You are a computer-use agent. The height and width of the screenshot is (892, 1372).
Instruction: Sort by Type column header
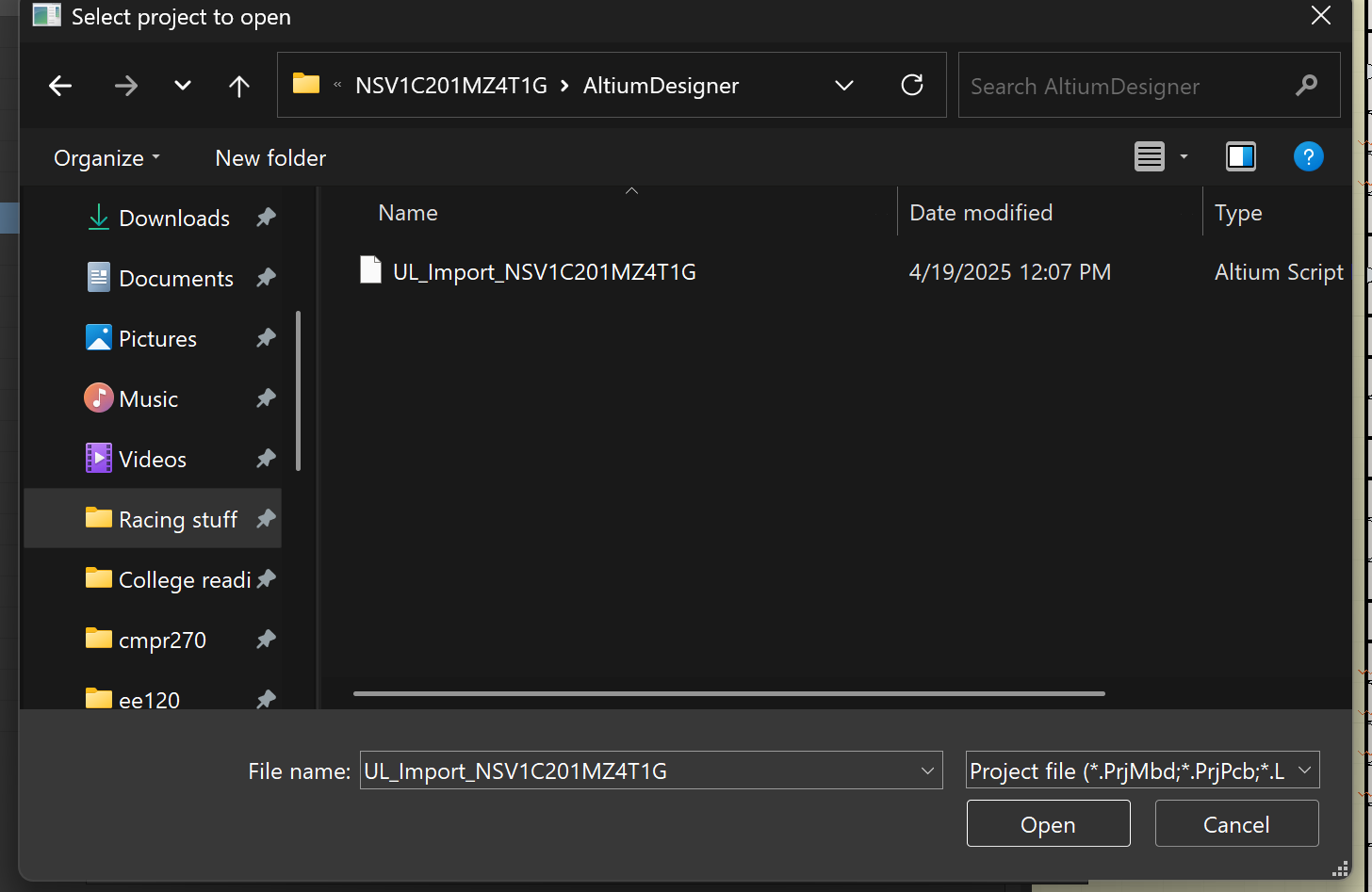click(x=1238, y=214)
